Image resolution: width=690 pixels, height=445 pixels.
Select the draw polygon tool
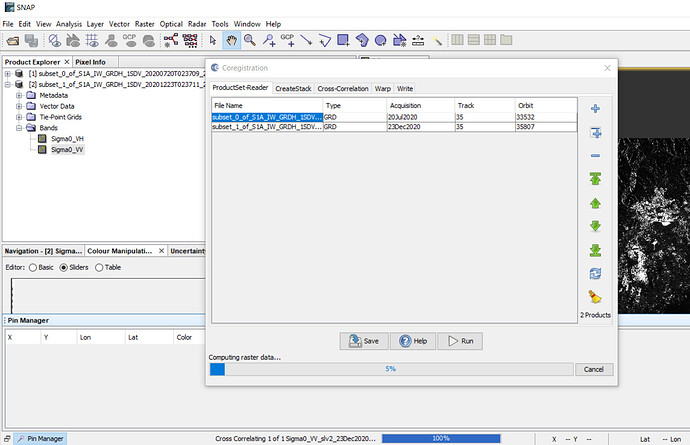click(362, 40)
